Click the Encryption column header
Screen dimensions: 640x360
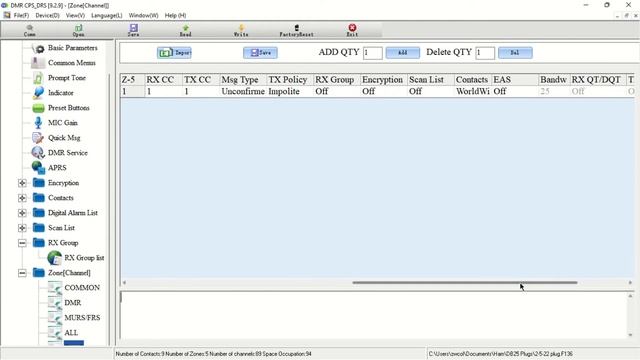384,80
